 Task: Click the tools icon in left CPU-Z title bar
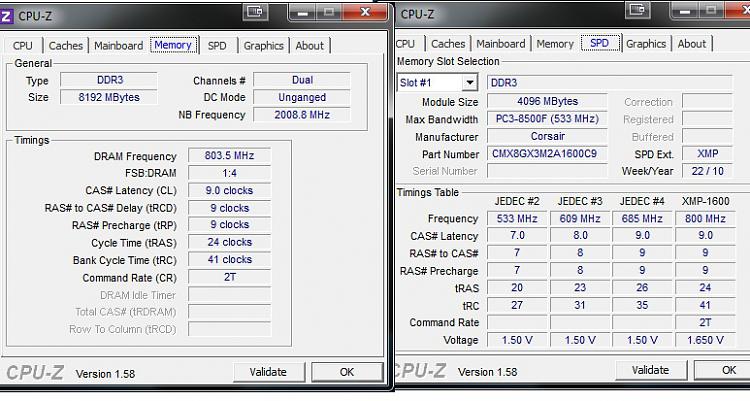(x=255, y=12)
